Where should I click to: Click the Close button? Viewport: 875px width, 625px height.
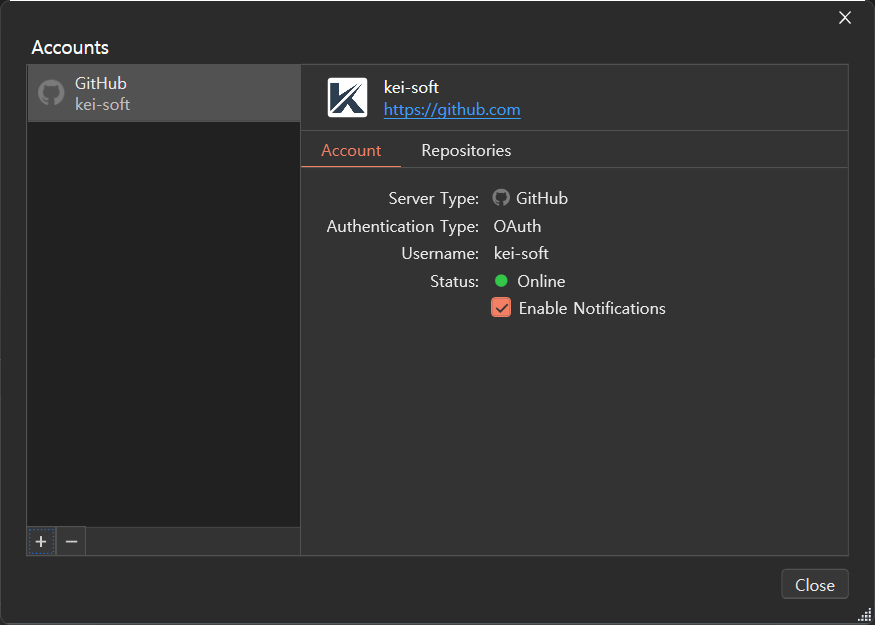pos(815,584)
